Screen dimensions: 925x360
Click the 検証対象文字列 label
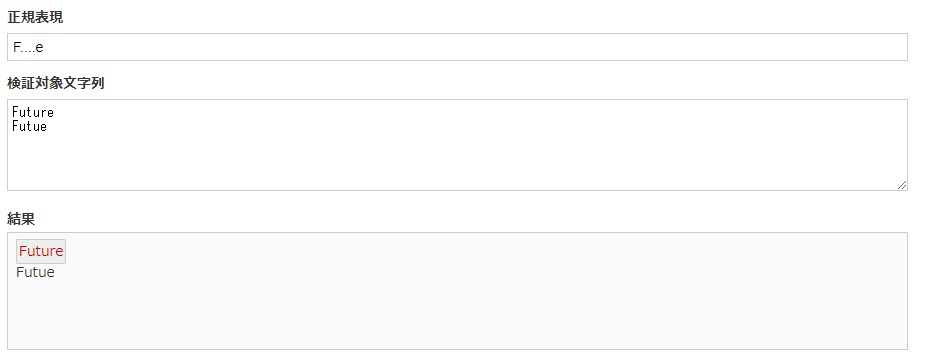pos(56,83)
